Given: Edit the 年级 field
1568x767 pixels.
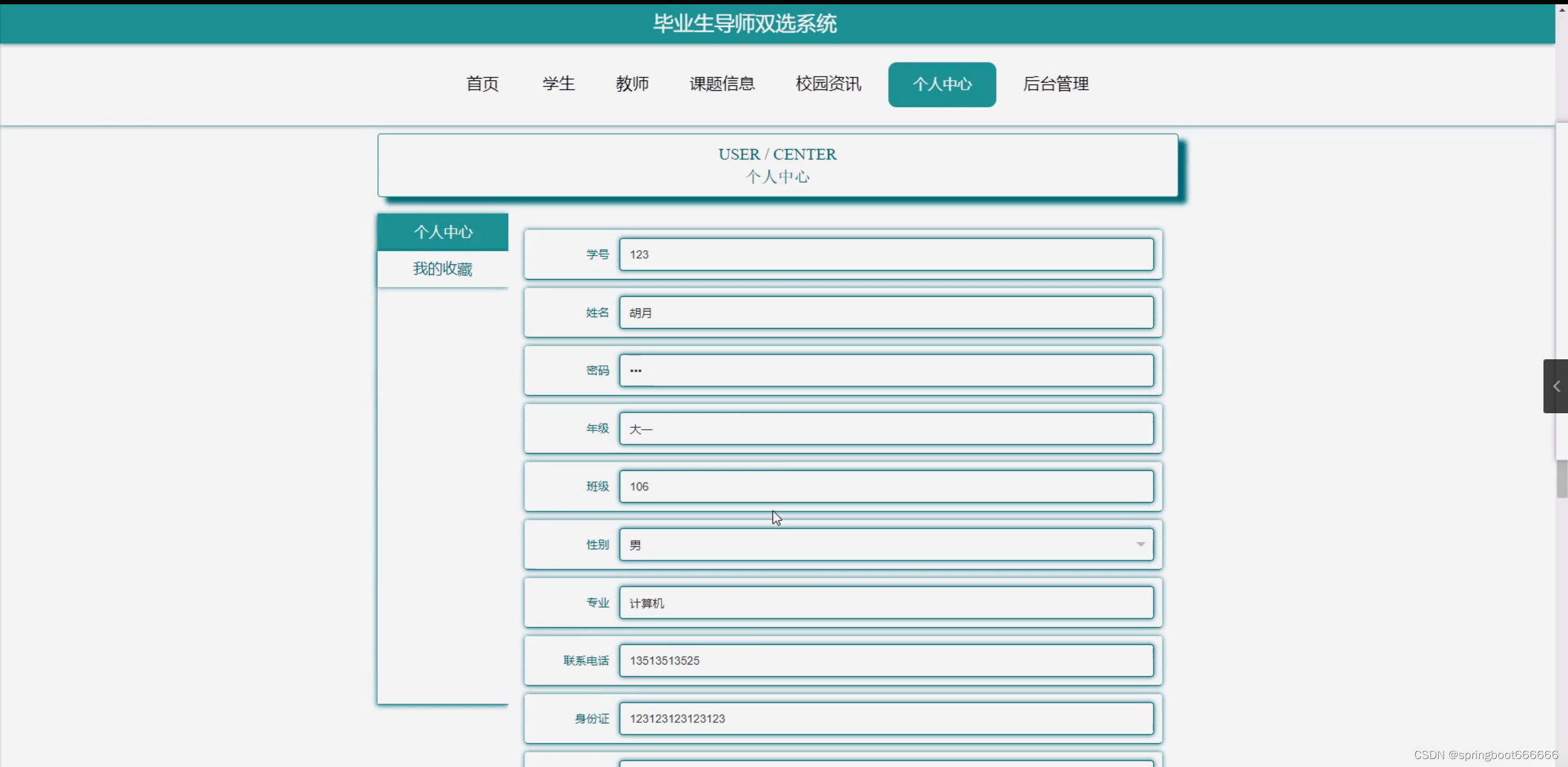Looking at the screenshot, I should click(x=886, y=429).
